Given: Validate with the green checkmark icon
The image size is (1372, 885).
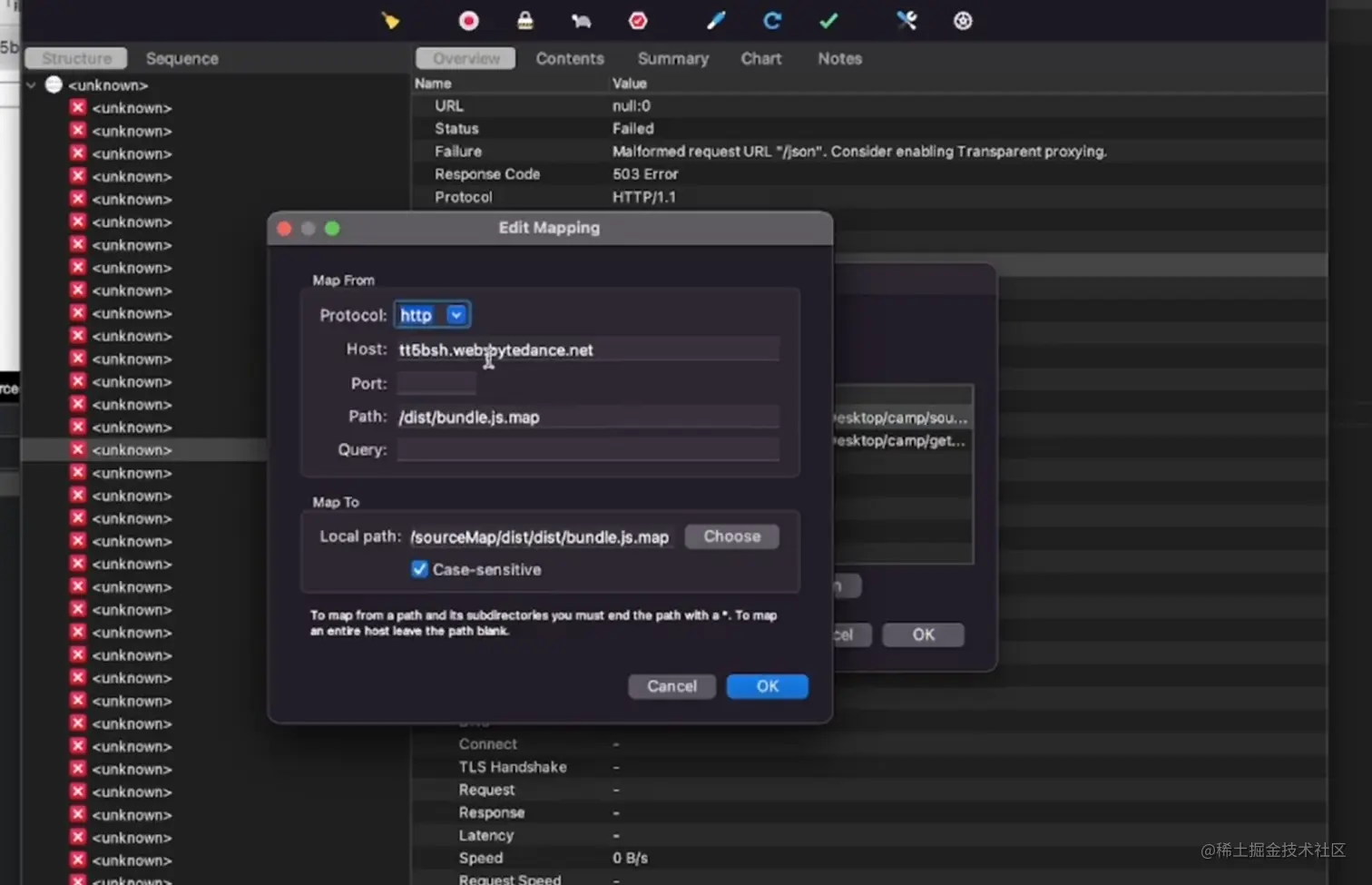Looking at the screenshot, I should pos(828,20).
